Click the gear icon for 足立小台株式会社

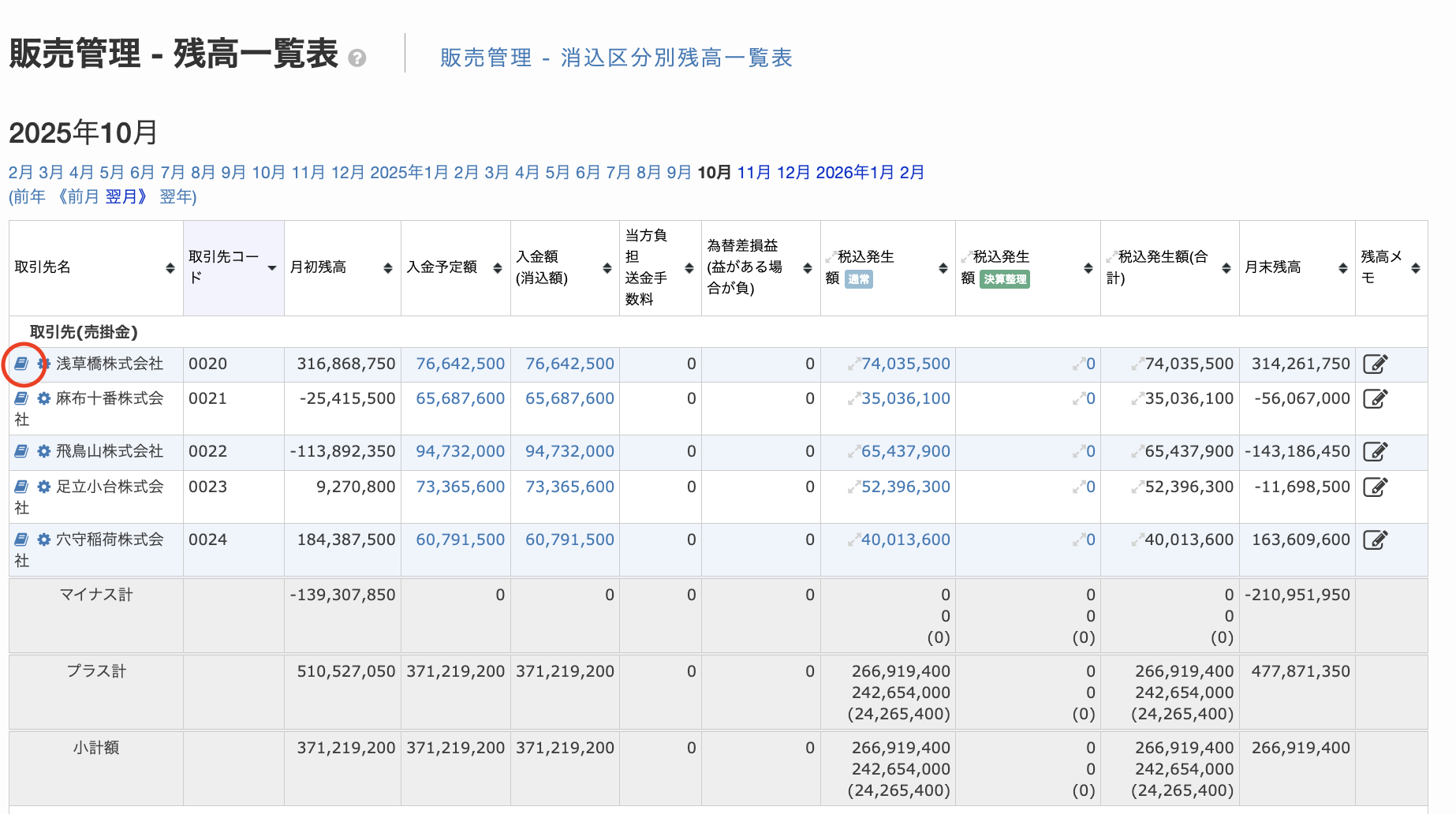(x=44, y=487)
